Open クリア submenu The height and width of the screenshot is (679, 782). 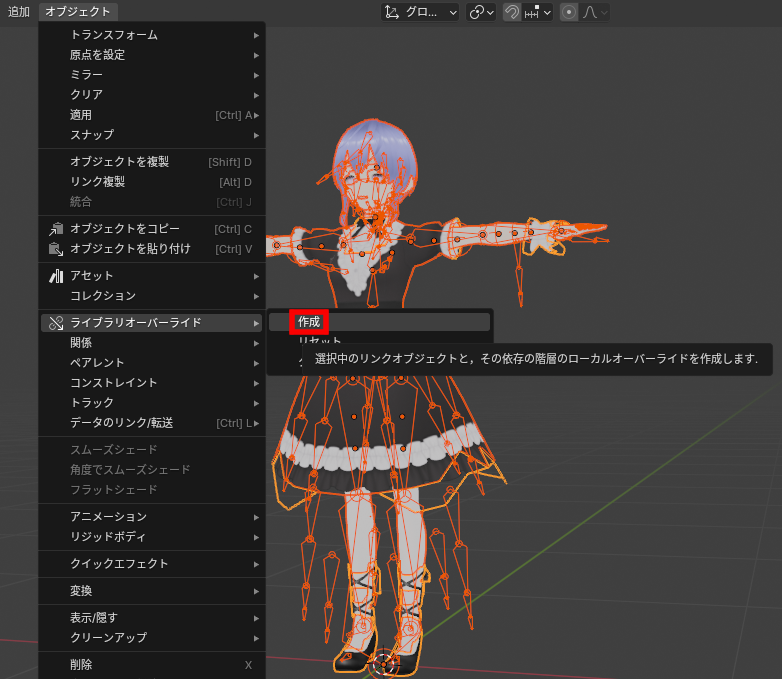(x=152, y=95)
